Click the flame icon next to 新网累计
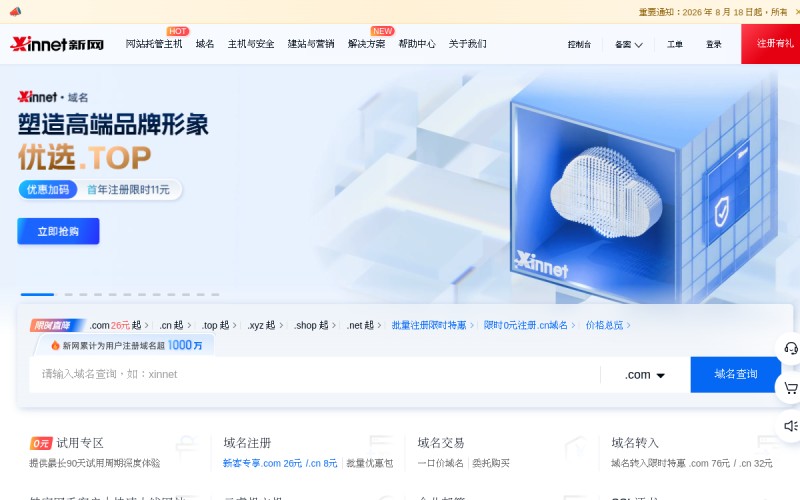 click(x=55, y=345)
